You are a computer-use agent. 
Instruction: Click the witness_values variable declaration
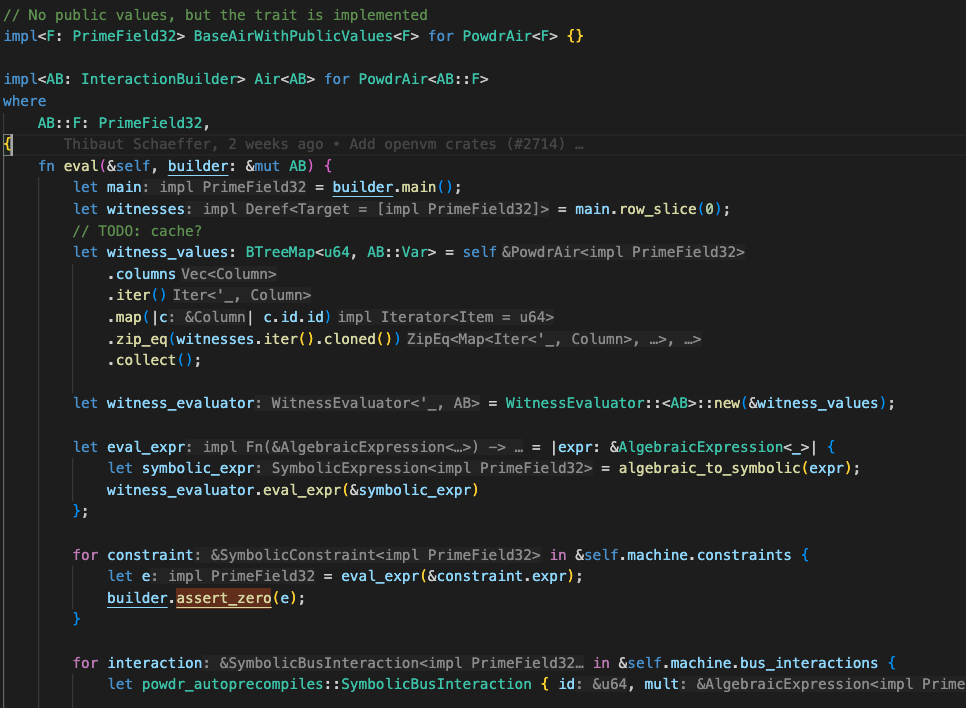pos(167,252)
